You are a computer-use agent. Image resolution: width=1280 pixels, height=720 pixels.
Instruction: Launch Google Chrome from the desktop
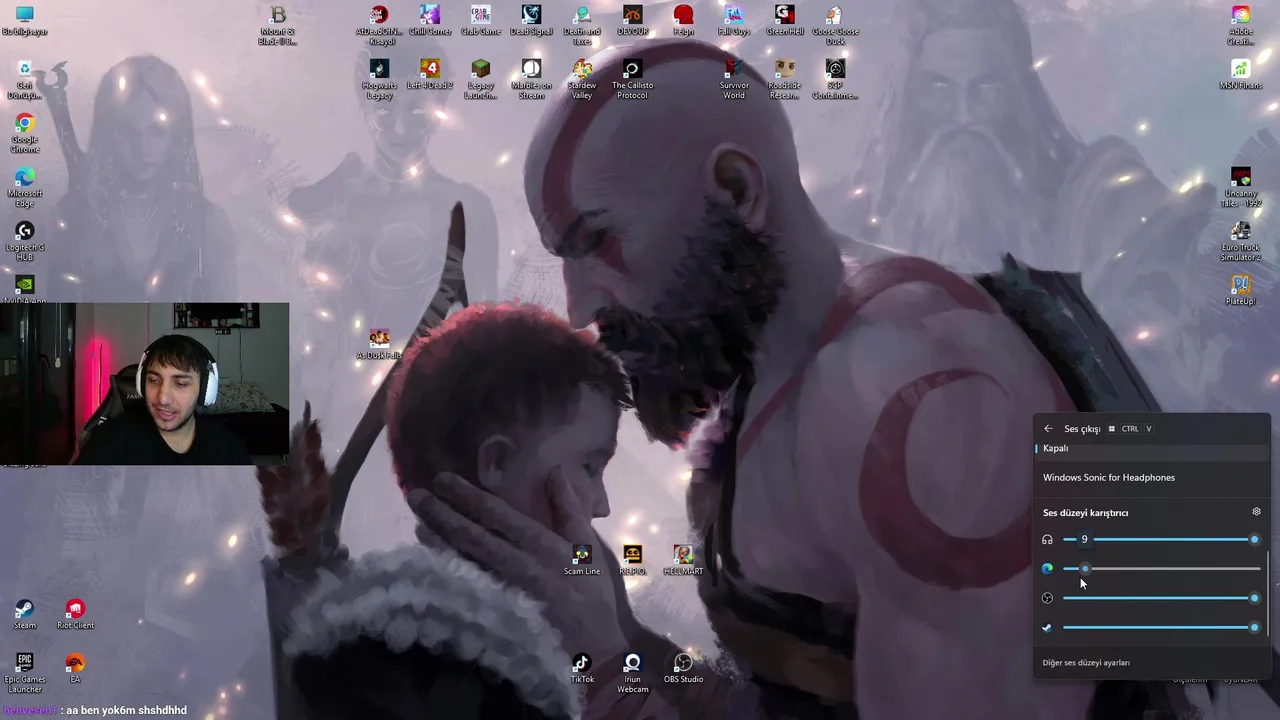point(25,134)
